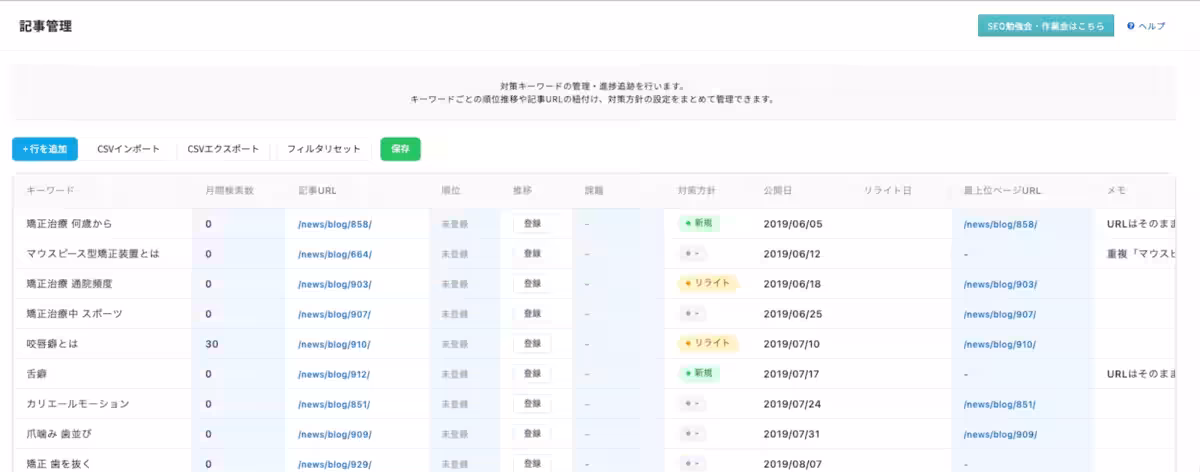
Task: Open 対策方針 tag for 矯正治療中 スポーツ row
Action: click(x=691, y=314)
